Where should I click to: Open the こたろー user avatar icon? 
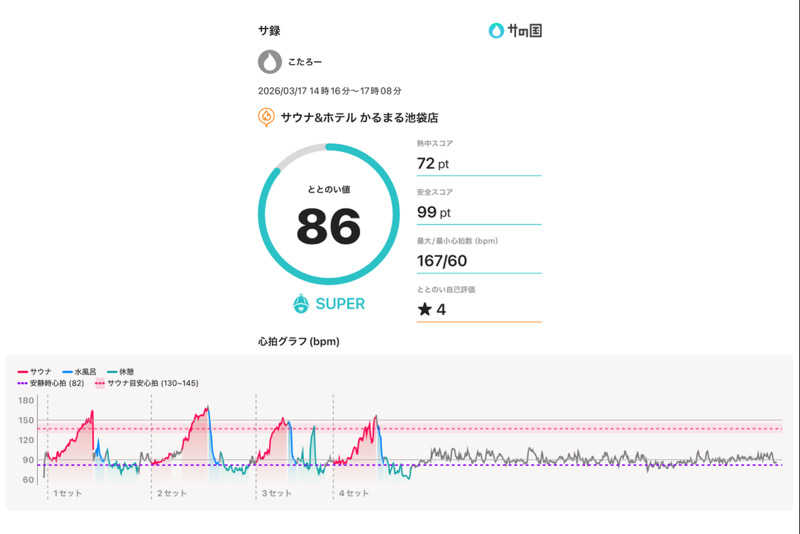(x=270, y=62)
